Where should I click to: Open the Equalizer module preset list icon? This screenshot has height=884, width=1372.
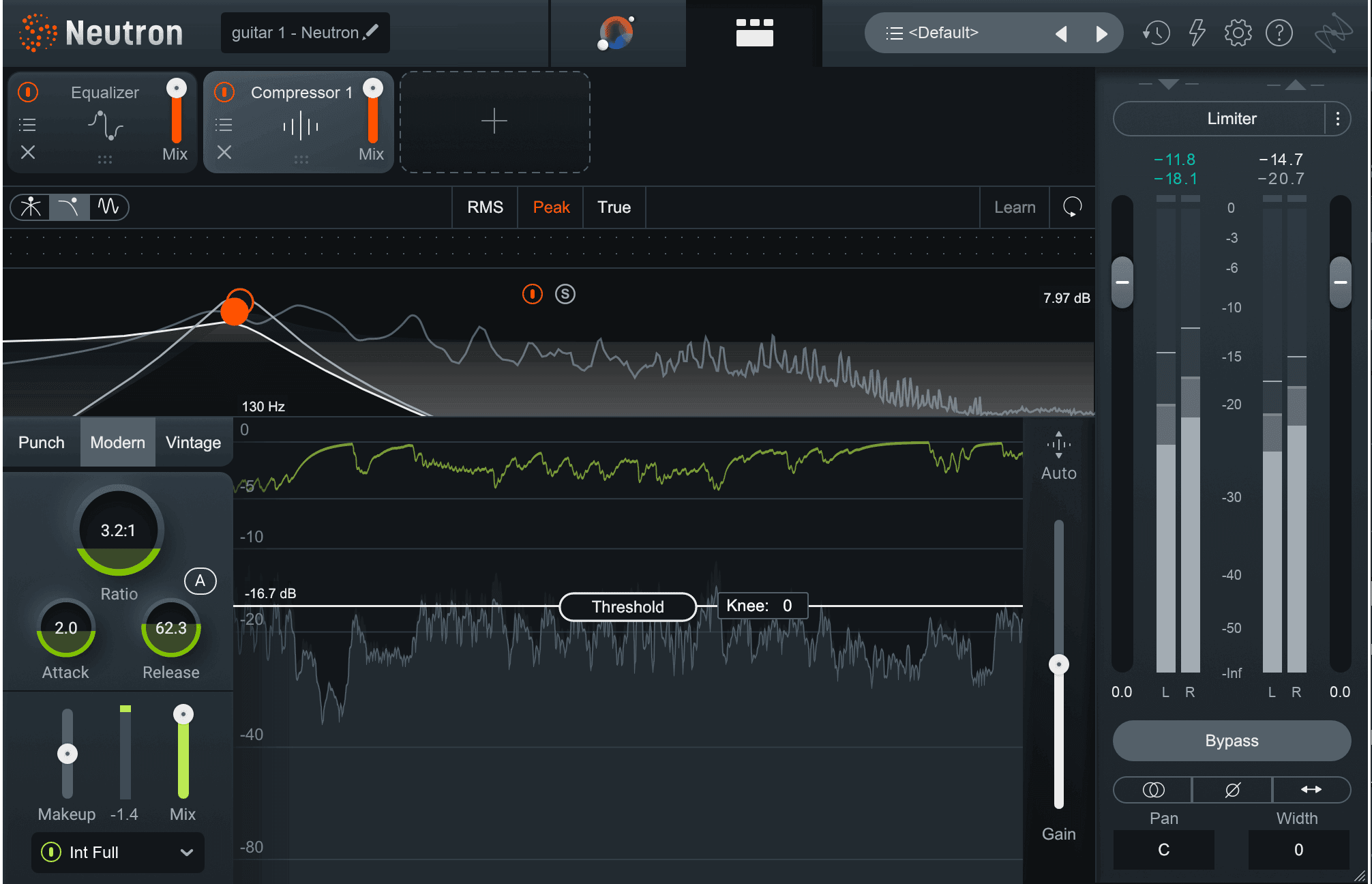tap(27, 125)
